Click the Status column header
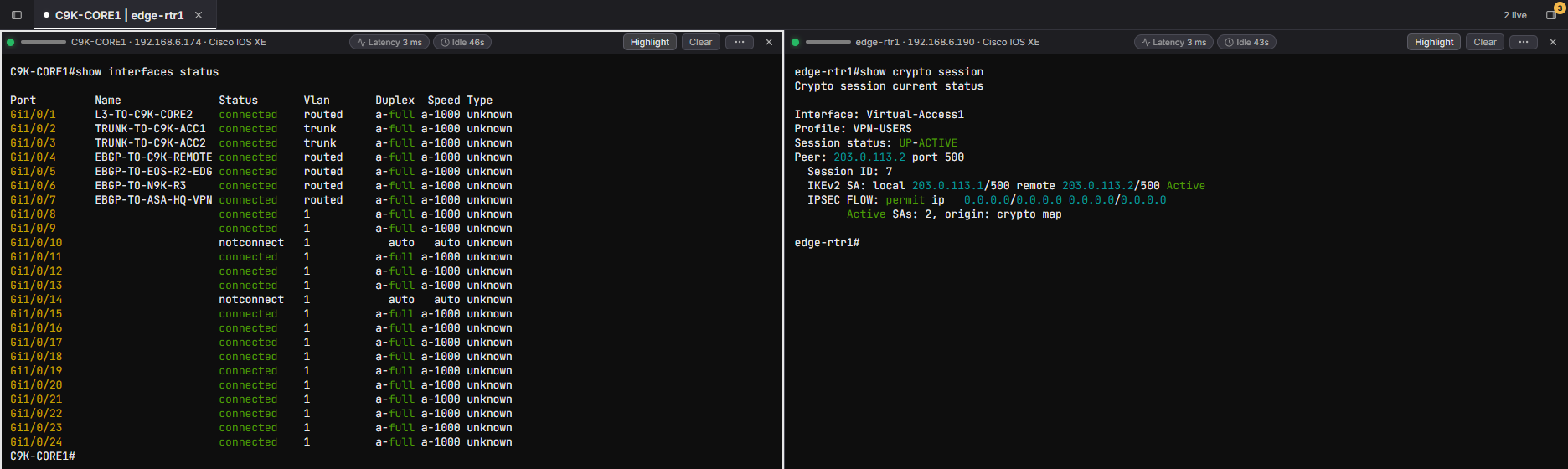 [239, 100]
